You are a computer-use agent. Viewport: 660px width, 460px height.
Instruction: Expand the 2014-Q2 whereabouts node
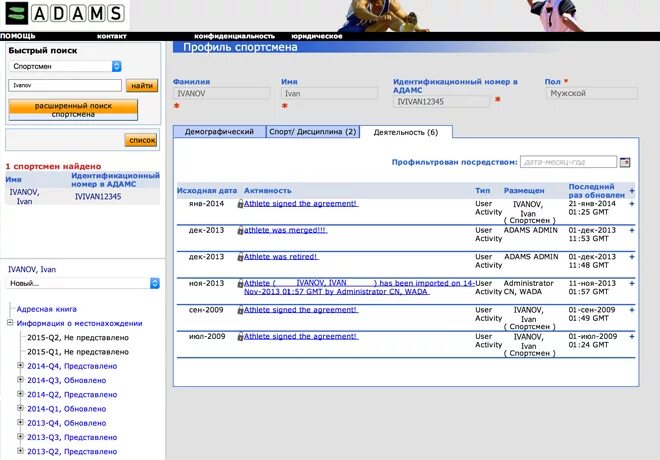(20, 394)
